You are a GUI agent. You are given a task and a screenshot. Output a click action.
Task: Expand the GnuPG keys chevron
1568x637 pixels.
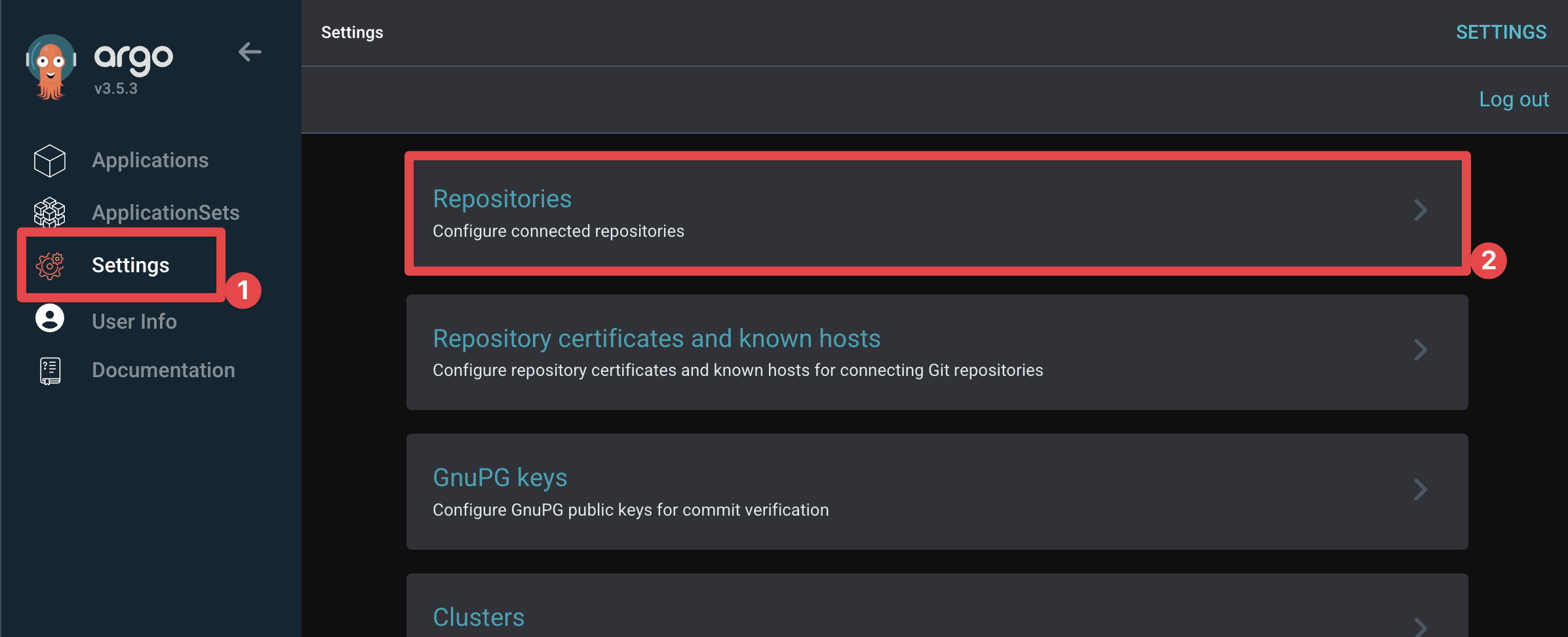pos(1420,489)
